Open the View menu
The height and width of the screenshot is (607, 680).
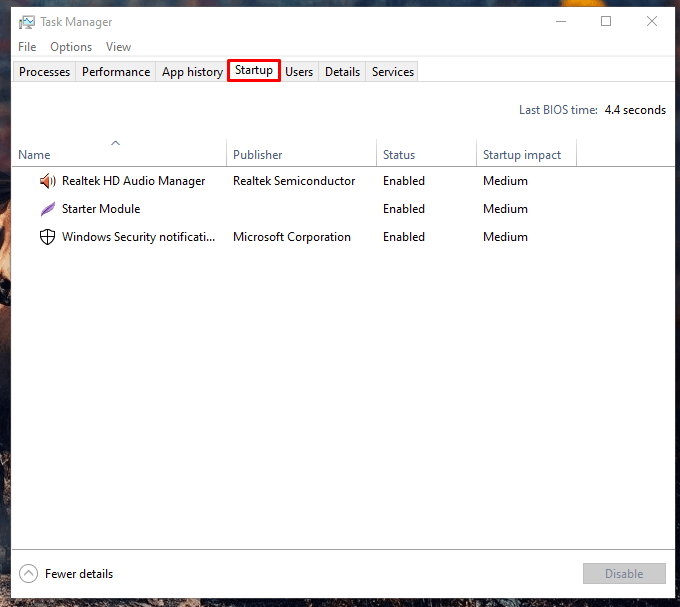click(118, 47)
